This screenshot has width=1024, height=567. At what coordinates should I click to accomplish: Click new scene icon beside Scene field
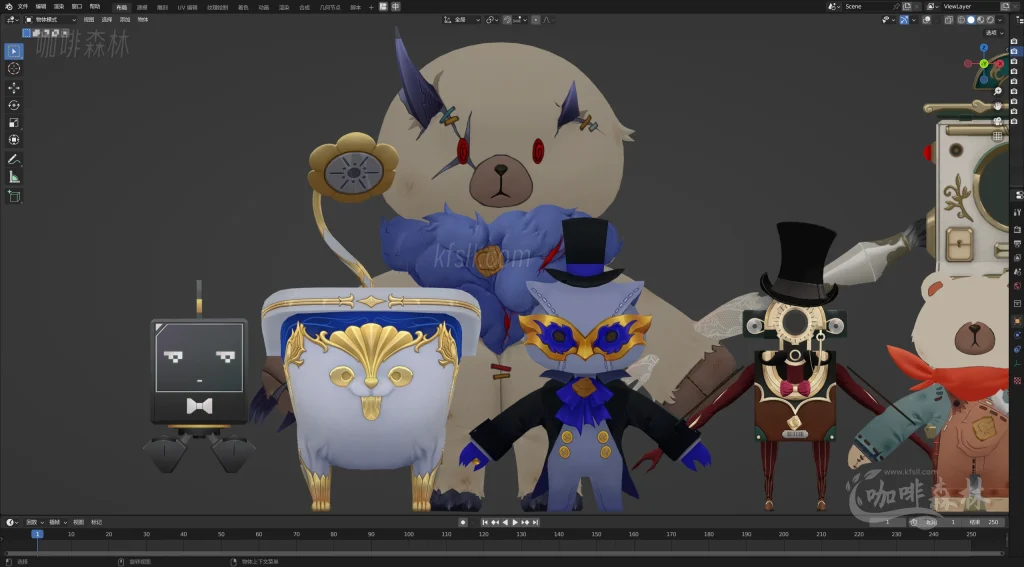[x=906, y=7]
